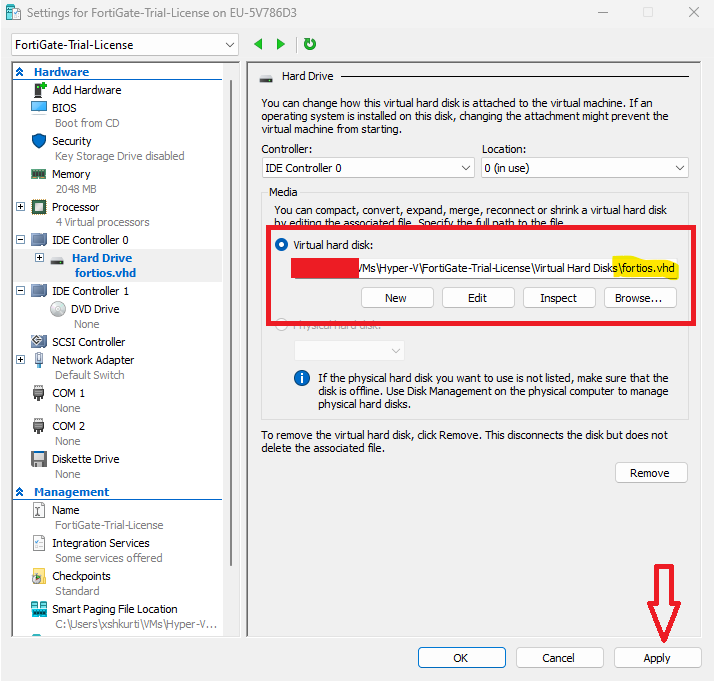Click the Cancel button
The image size is (715, 681).
[559, 658]
